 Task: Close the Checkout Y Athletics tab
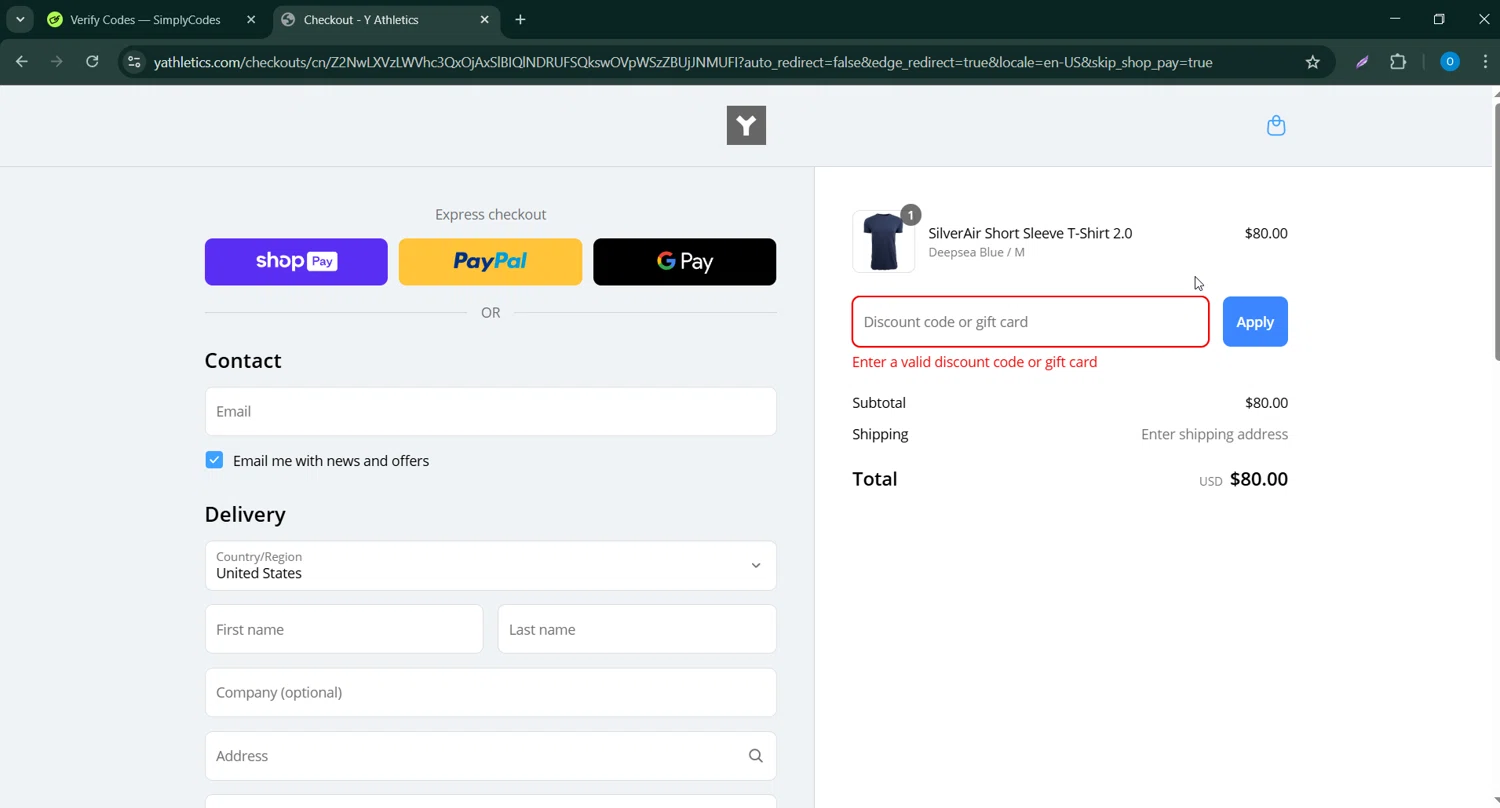click(485, 20)
